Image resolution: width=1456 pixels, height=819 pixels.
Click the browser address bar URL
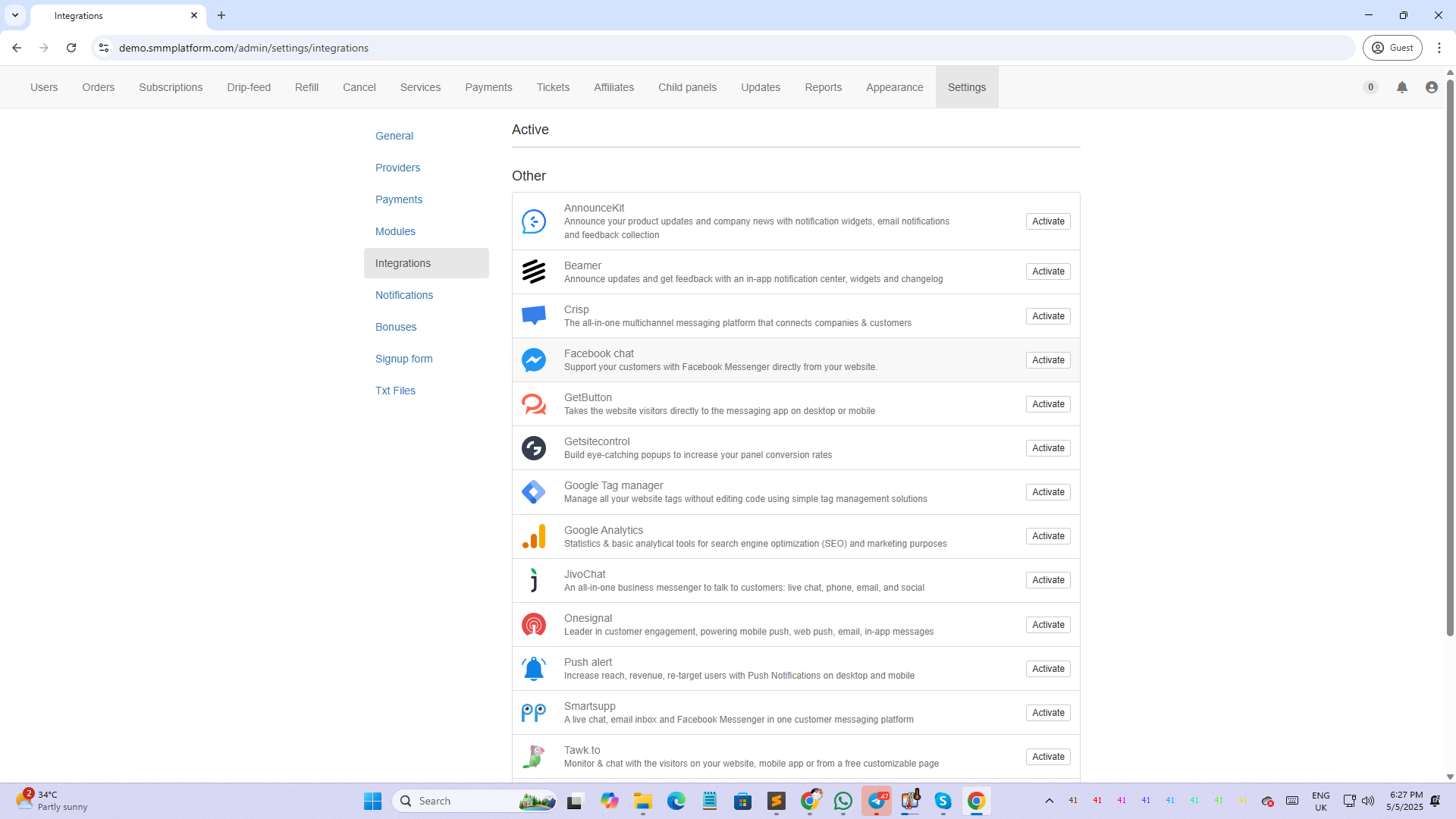click(x=243, y=48)
